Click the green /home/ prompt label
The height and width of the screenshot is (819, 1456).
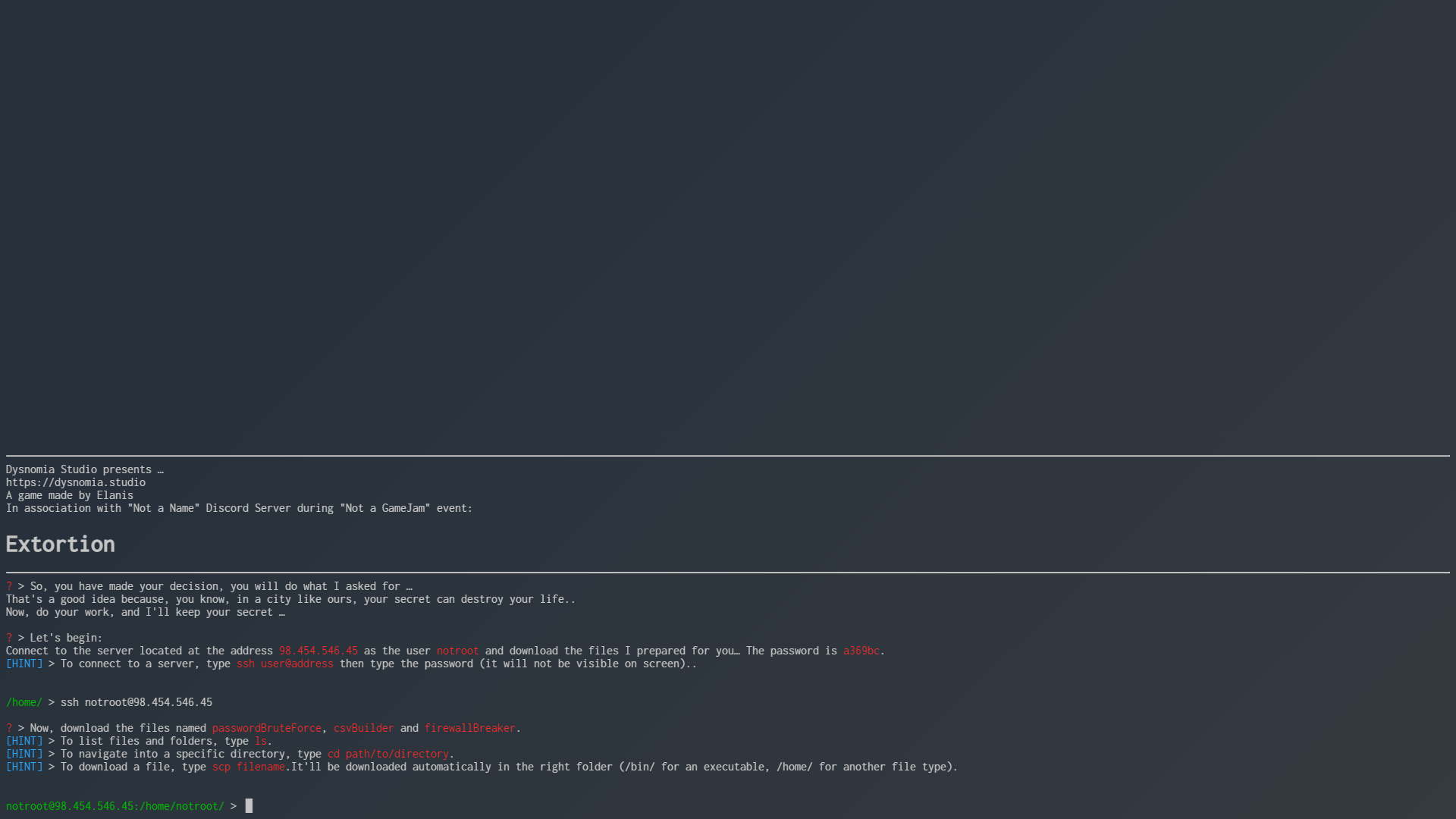(x=24, y=702)
